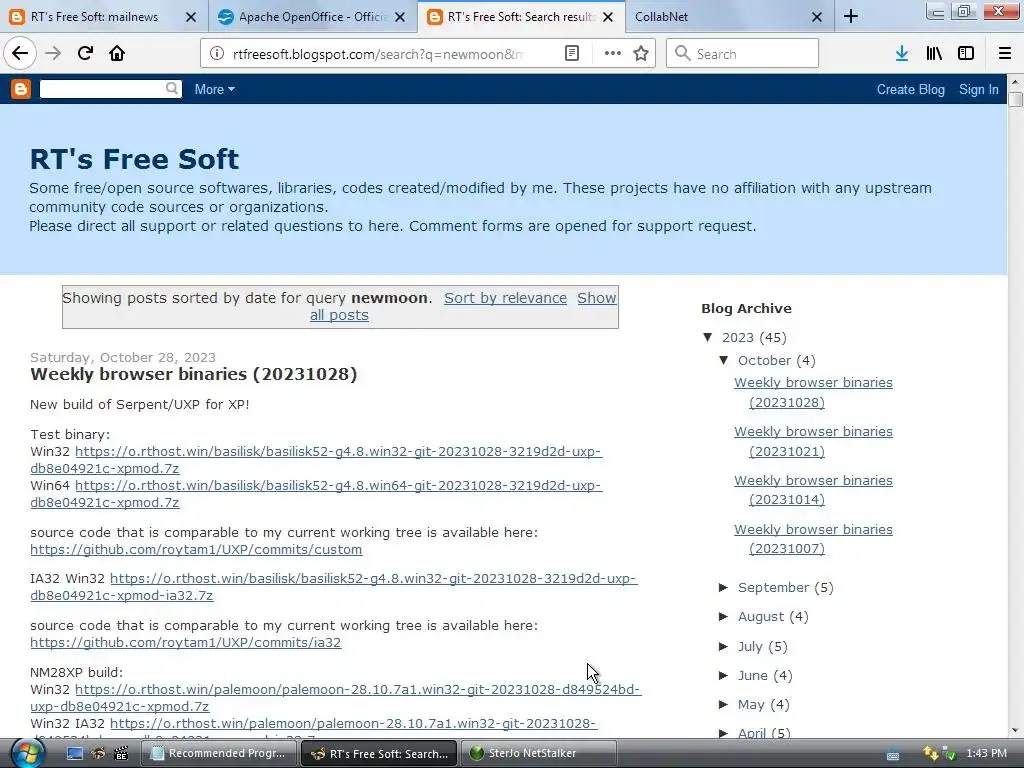Open archive link Weekly browser binaries (20231028)
The height and width of the screenshot is (768, 1024).
coord(813,392)
